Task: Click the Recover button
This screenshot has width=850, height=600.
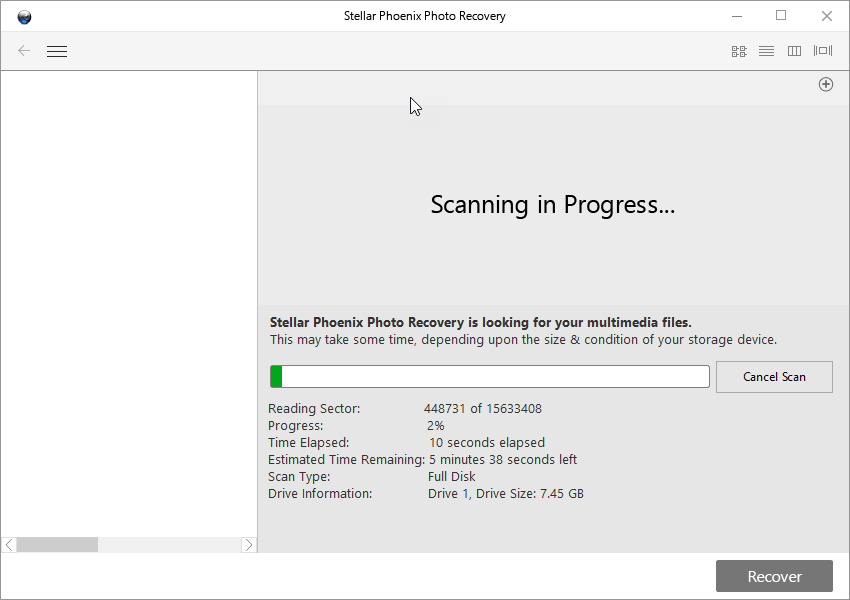Action: (774, 576)
